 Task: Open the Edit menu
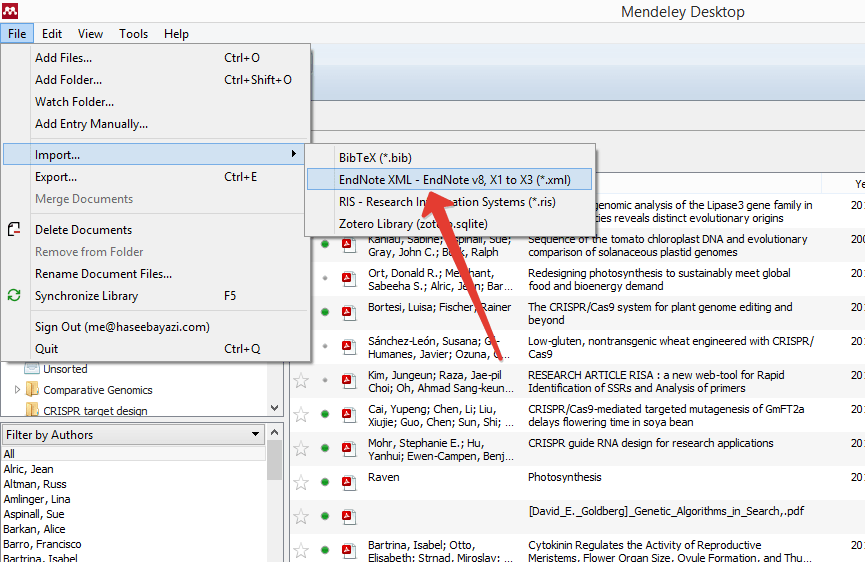point(52,34)
